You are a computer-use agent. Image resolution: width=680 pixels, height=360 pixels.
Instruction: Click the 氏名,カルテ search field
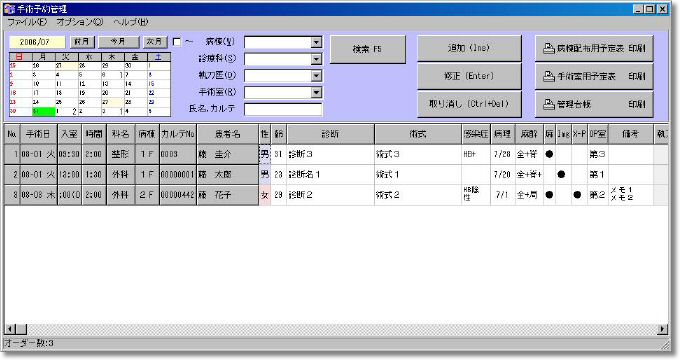tap(283, 109)
